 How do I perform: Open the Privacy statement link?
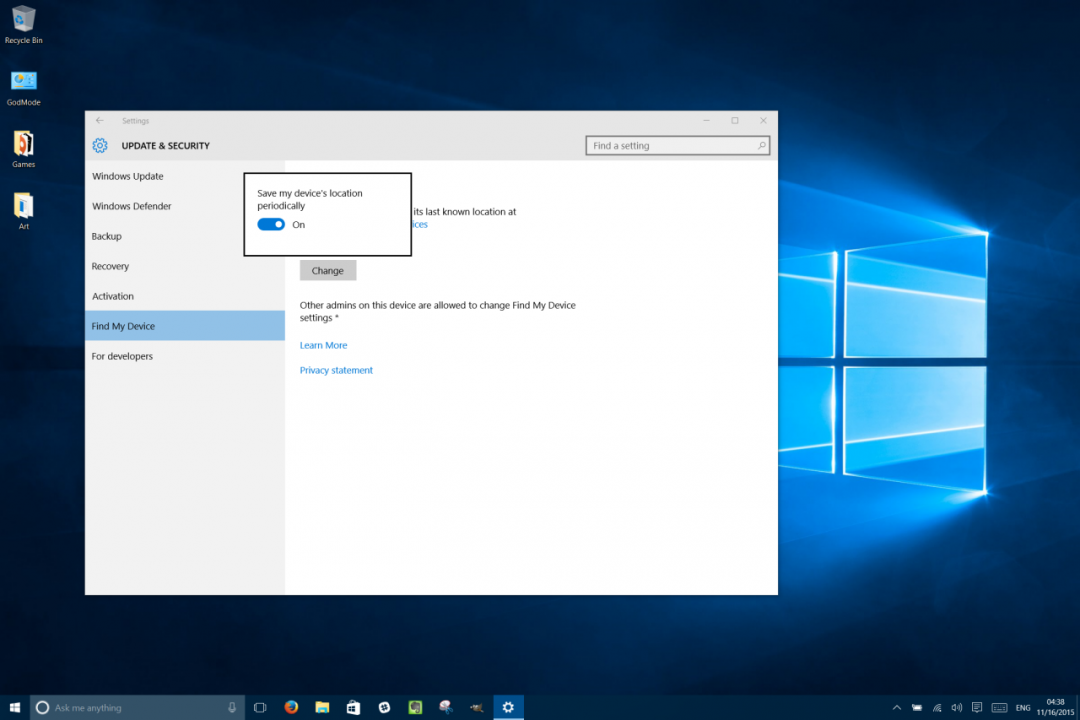click(336, 370)
